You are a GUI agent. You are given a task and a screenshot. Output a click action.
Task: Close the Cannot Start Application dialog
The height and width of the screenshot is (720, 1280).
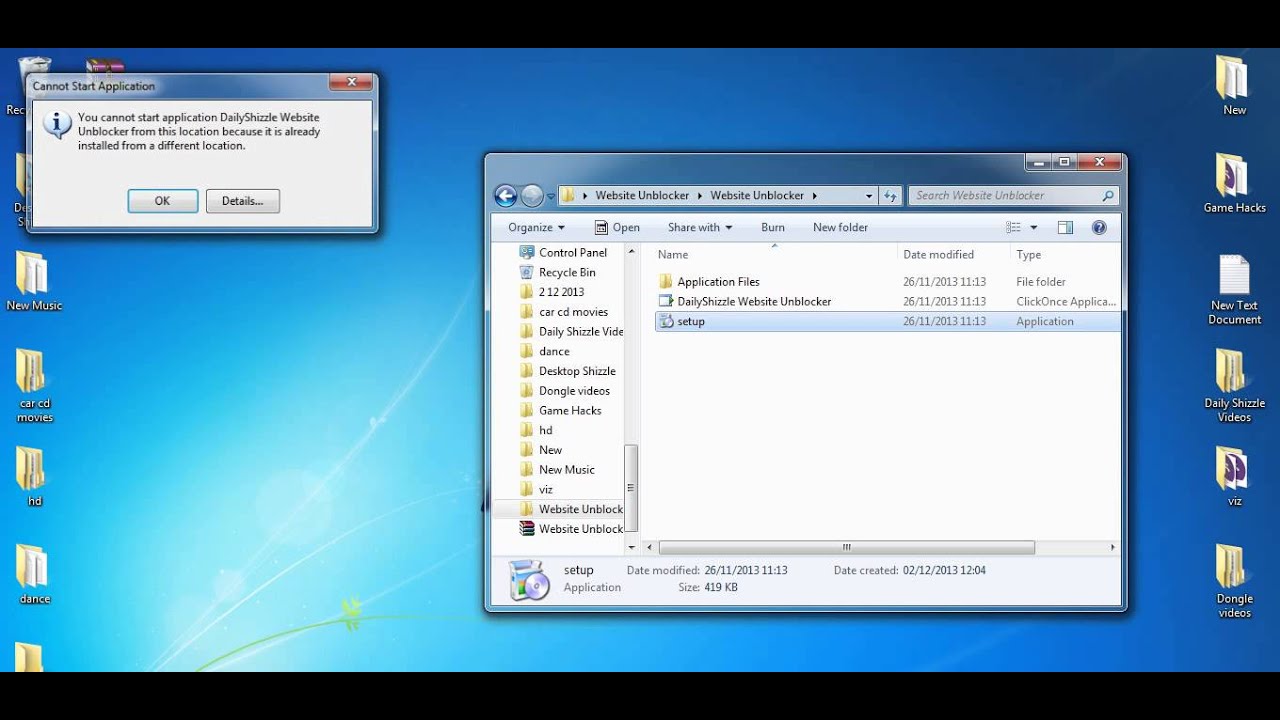[351, 82]
